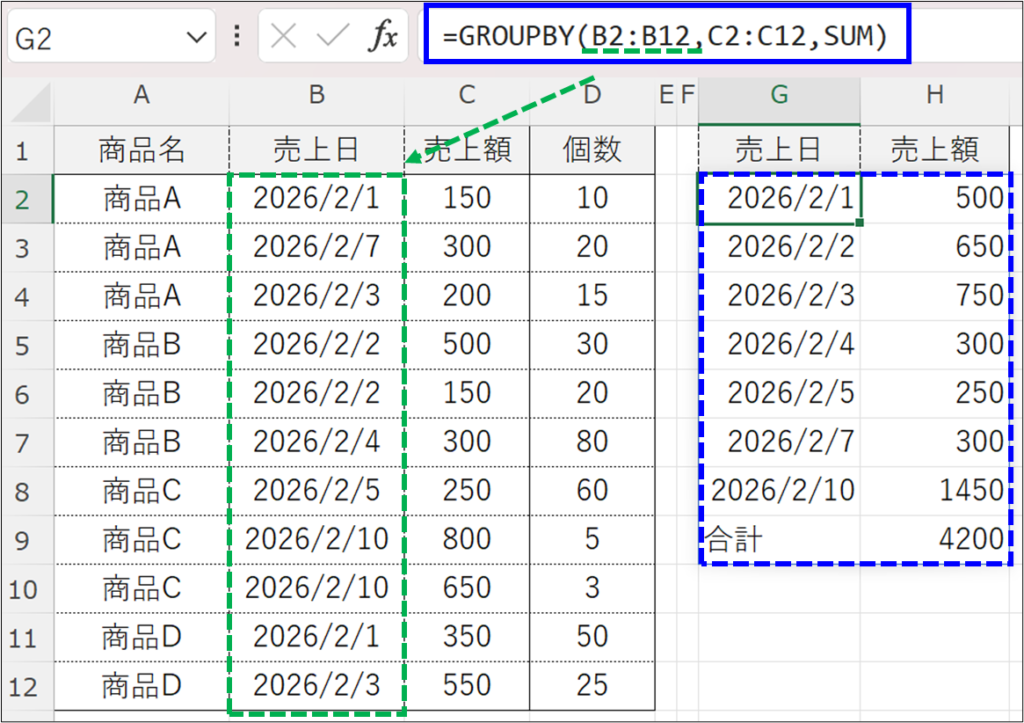Click the Cancel X icon in formula bar

pos(284,37)
